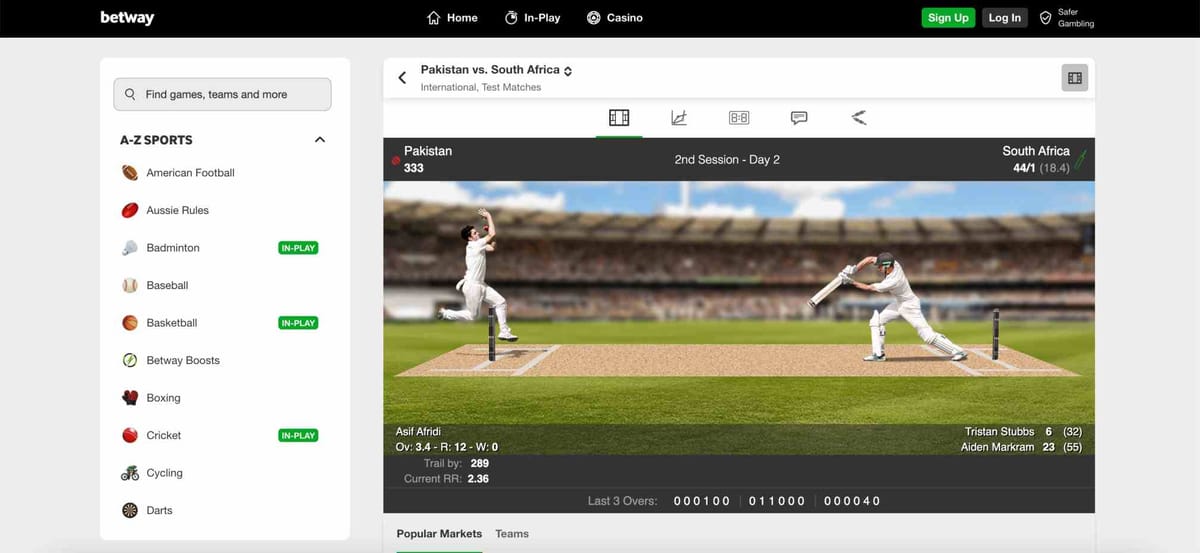This screenshot has height=553, width=1200.
Task: Click the Basketball icon
Action: (130, 323)
